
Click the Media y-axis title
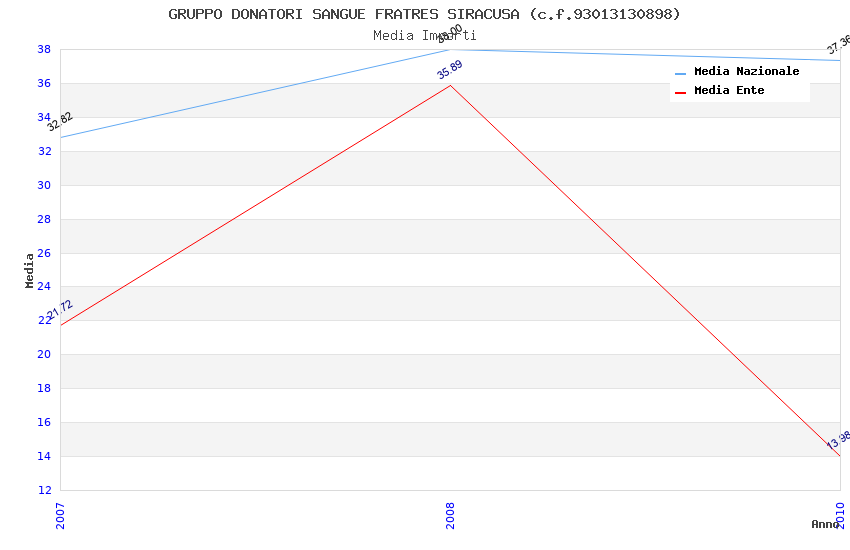tap(29, 270)
